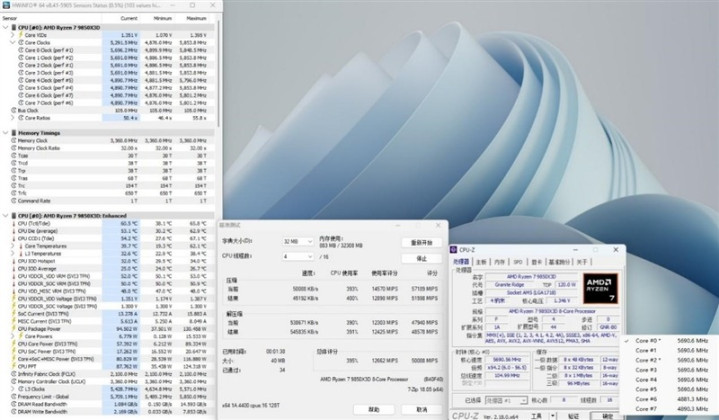The width and height of the screenshot is (719, 420).
Task: Click the lightning icon beside CPU Package Power
Action: tap(14, 329)
